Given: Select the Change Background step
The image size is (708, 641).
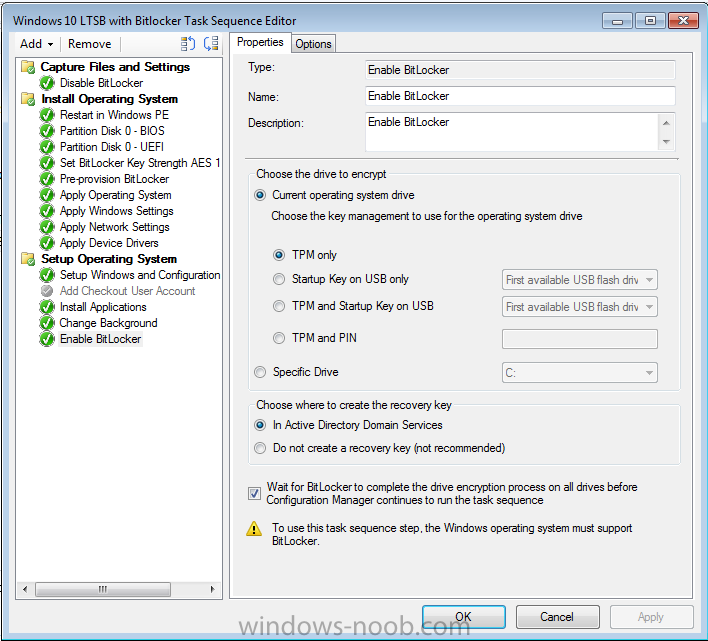Looking at the screenshot, I should point(108,323).
